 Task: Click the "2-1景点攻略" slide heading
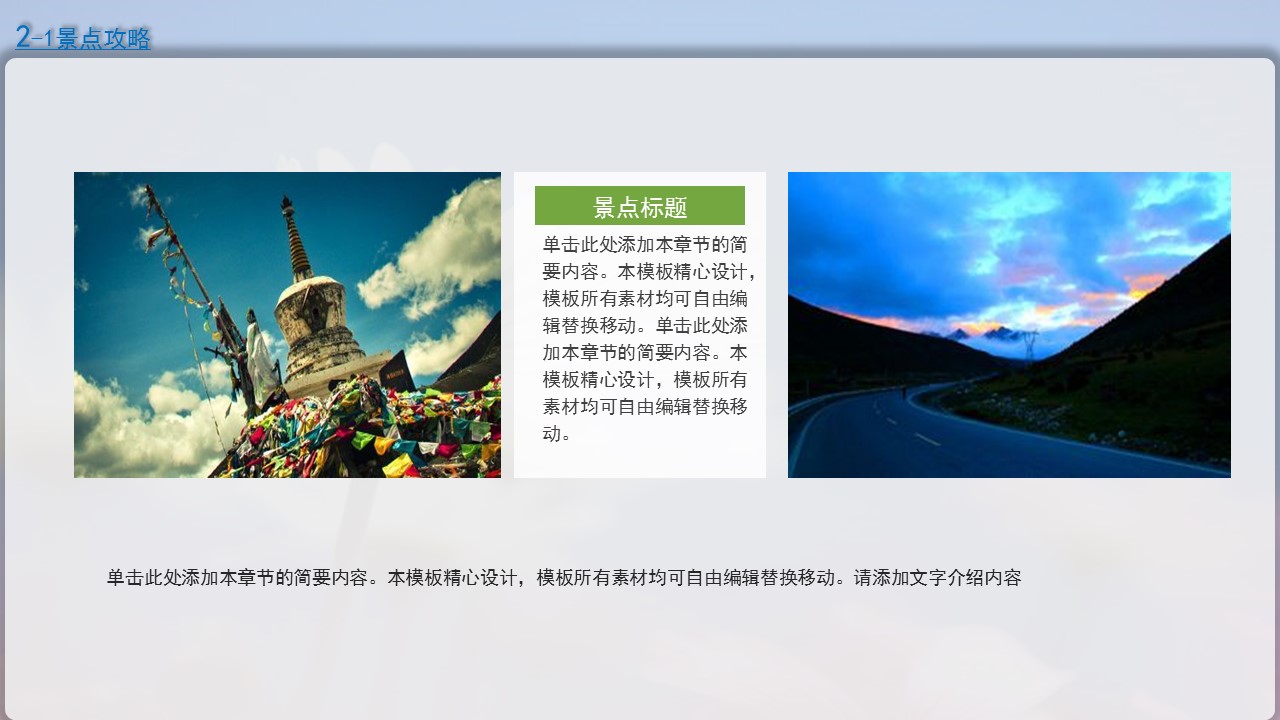[84, 38]
